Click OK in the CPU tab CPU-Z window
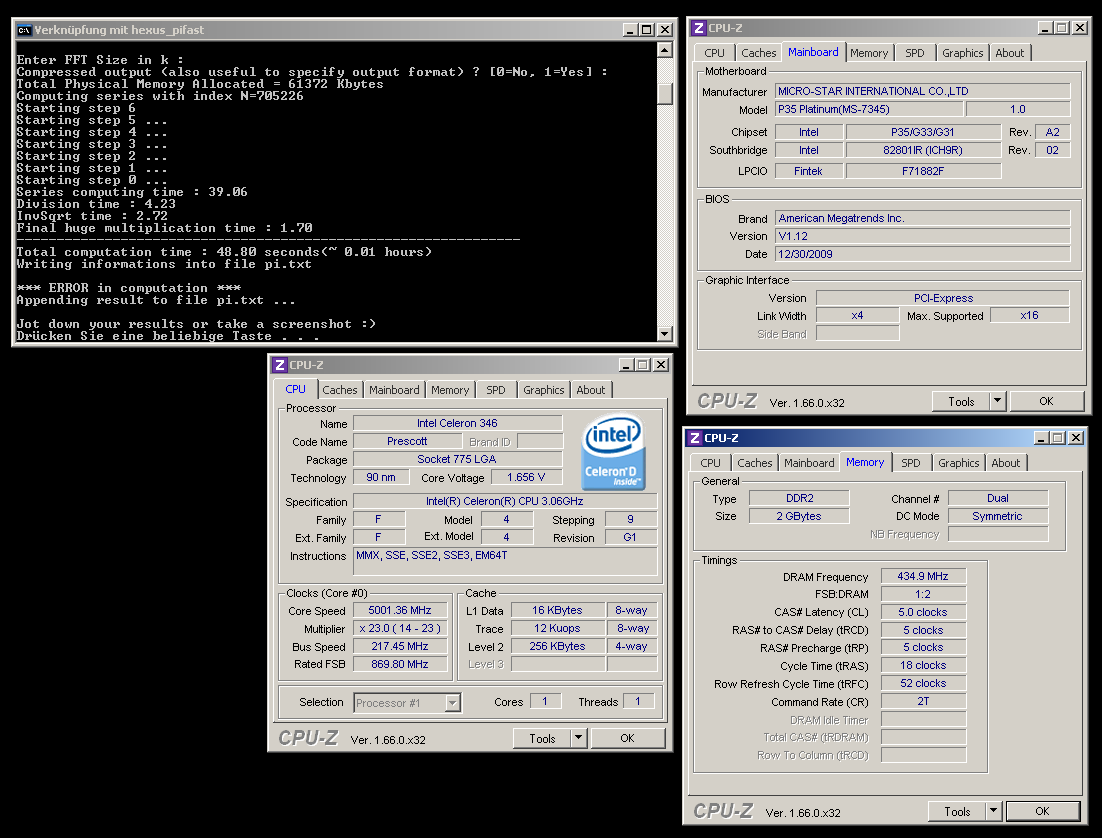This screenshot has width=1102, height=838. 627,738
